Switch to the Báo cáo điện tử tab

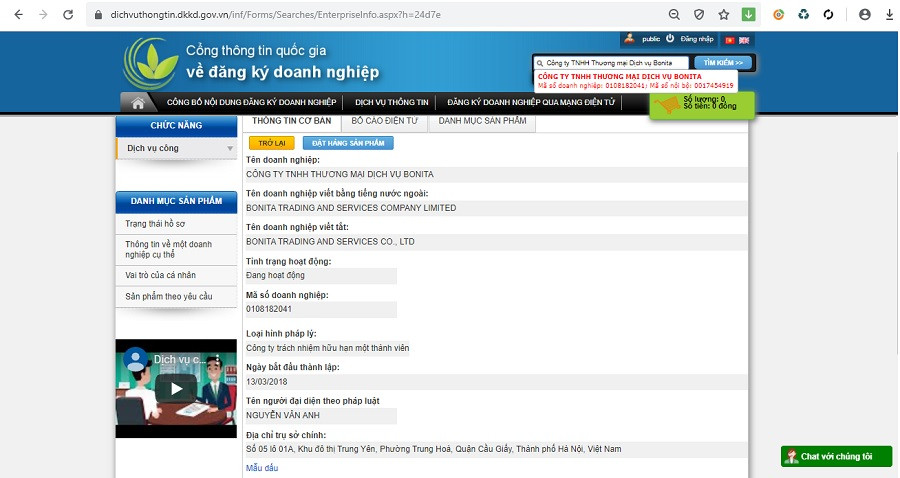[385, 122]
